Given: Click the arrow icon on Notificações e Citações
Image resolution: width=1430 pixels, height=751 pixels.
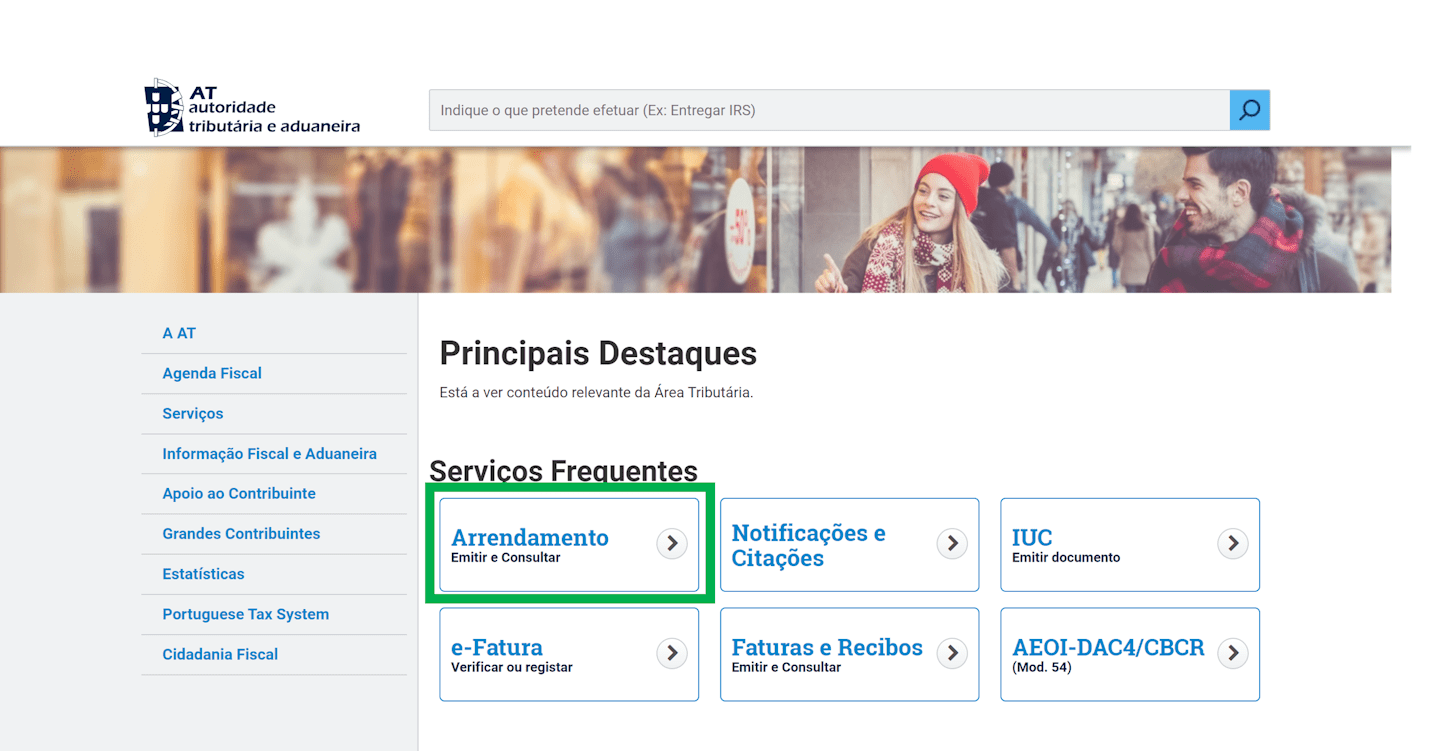Looking at the screenshot, I should click(951, 543).
